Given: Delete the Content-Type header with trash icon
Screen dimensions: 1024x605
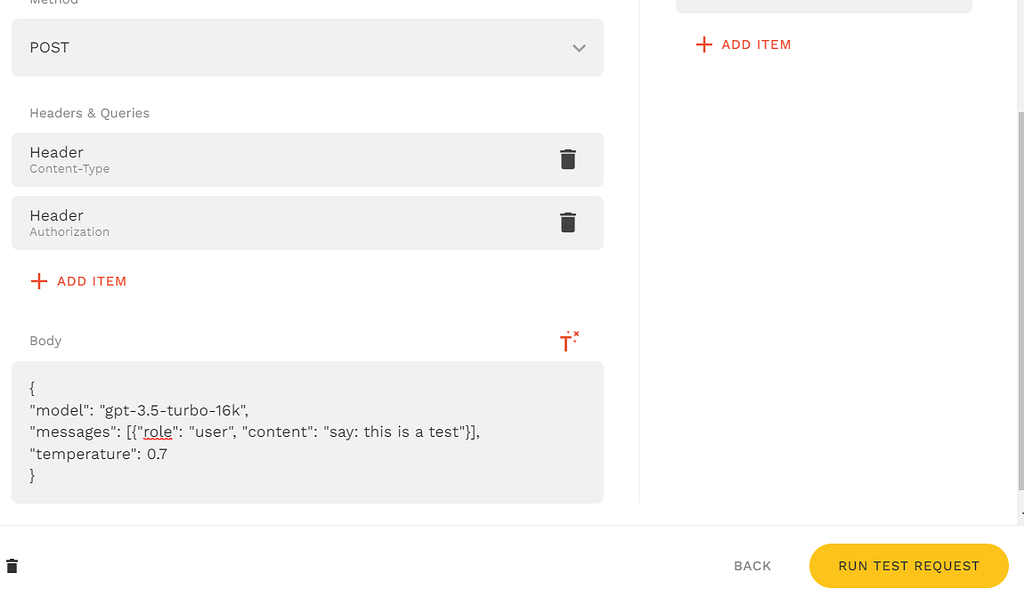Looking at the screenshot, I should pyautogui.click(x=568, y=159).
